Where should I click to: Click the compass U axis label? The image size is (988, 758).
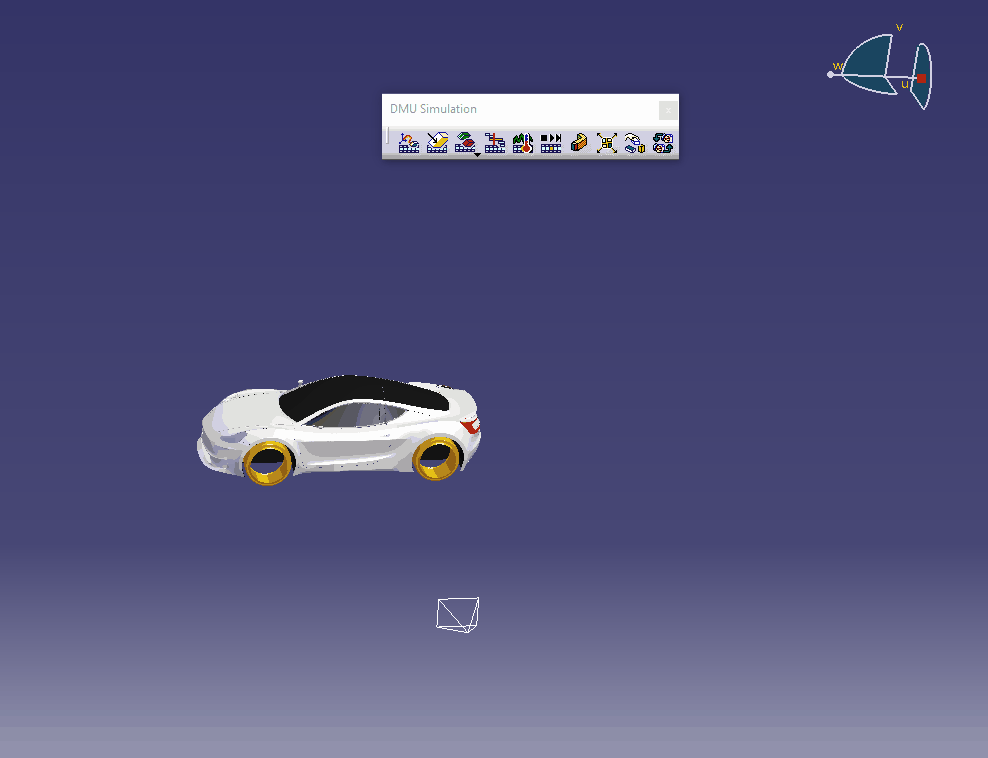(x=905, y=84)
